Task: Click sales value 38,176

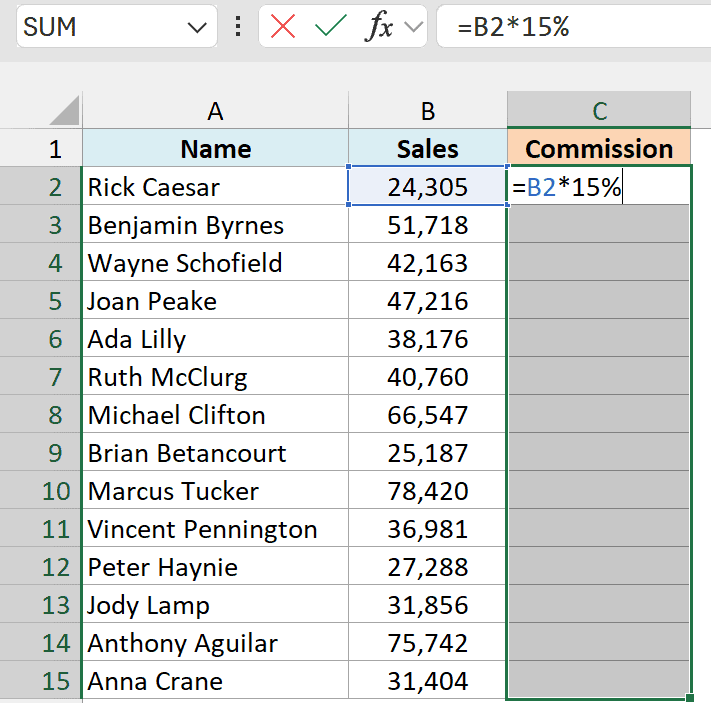Action: coord(428,338)
